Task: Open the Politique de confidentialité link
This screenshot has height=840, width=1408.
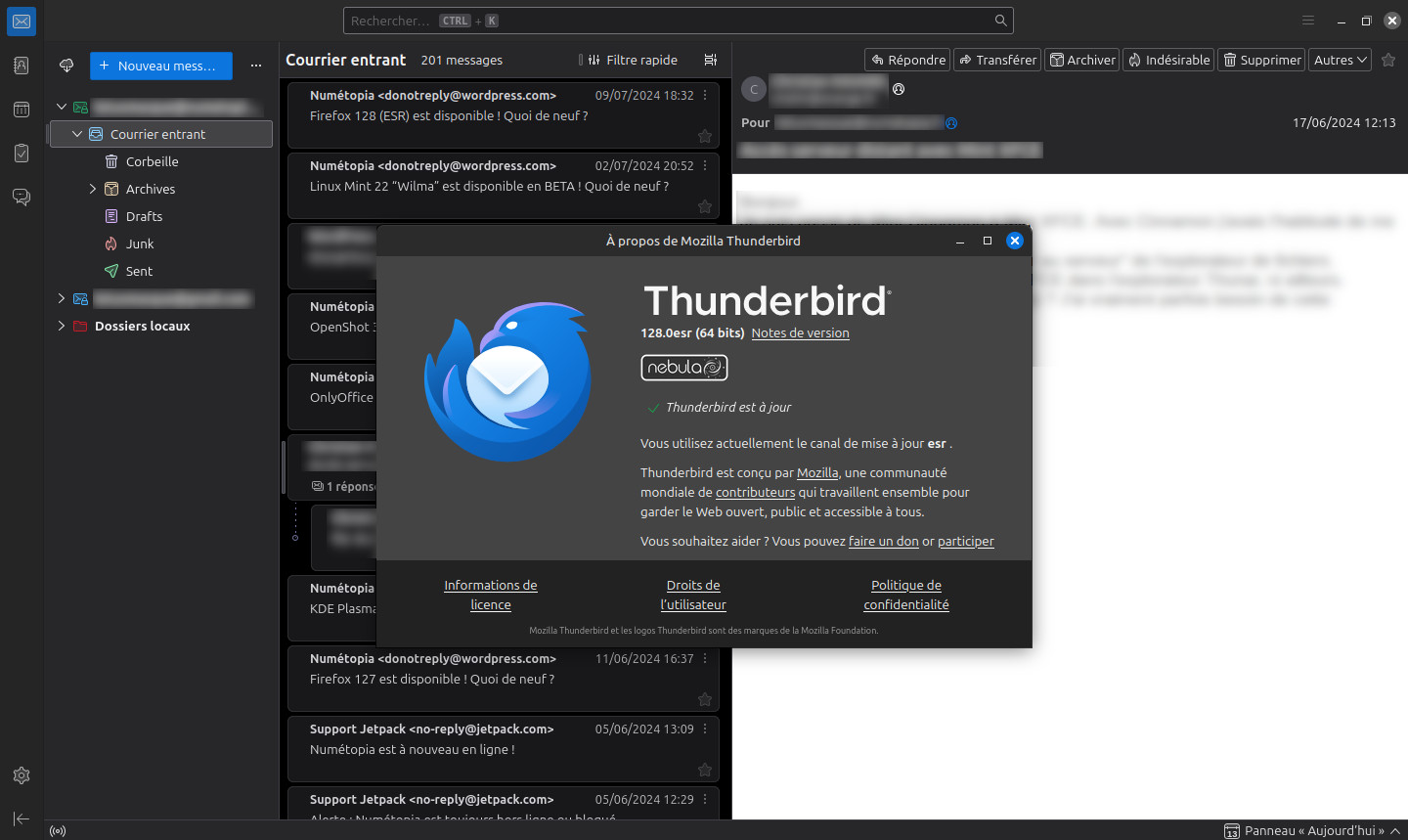Action: coord(905,595)
